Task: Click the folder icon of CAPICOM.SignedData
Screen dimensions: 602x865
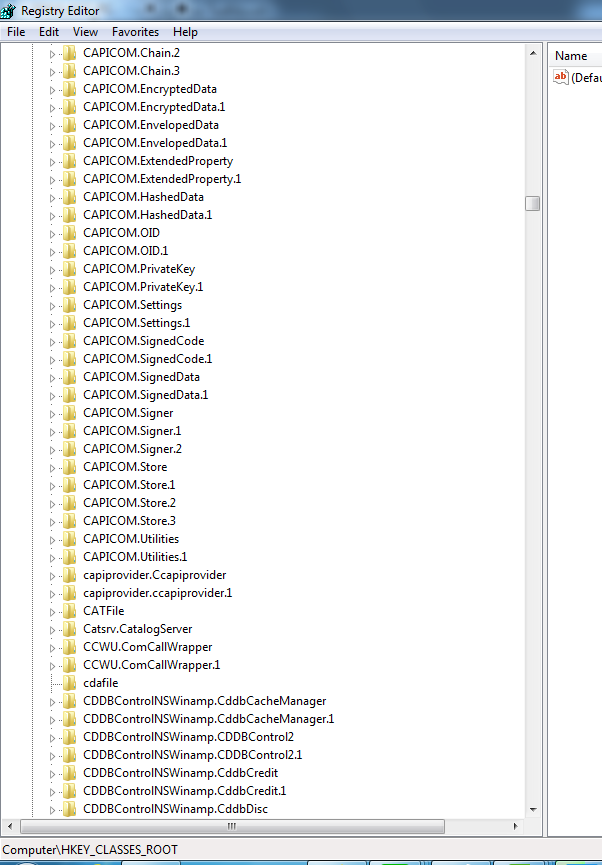Action: coord(69,377)
